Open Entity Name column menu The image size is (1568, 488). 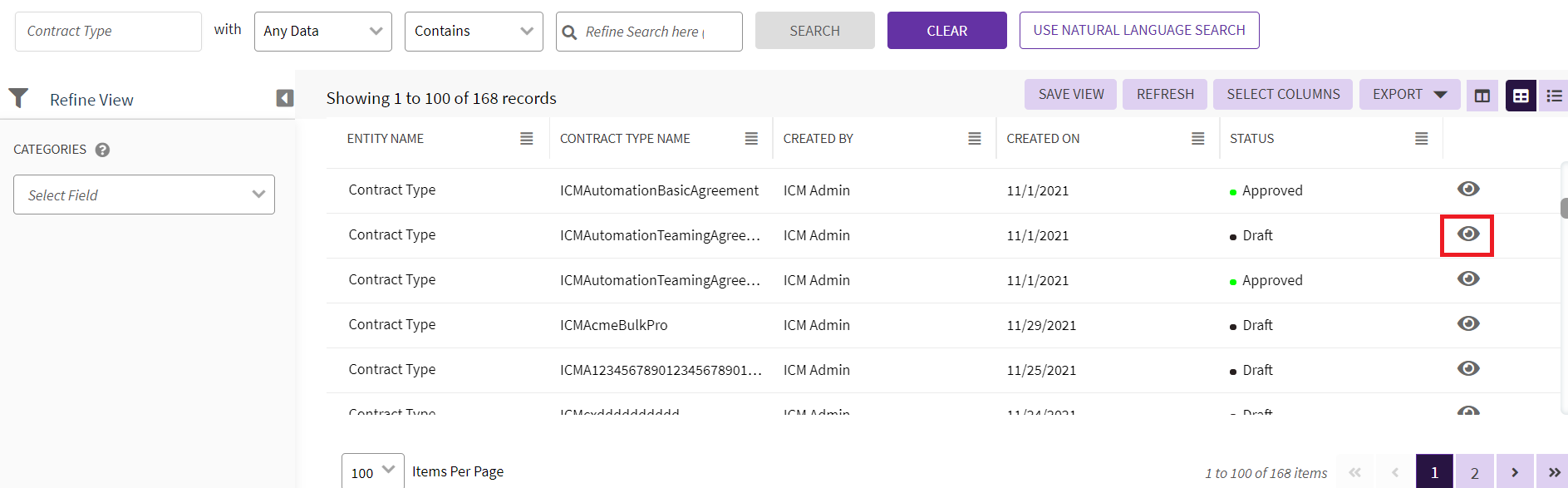(526, 139)
